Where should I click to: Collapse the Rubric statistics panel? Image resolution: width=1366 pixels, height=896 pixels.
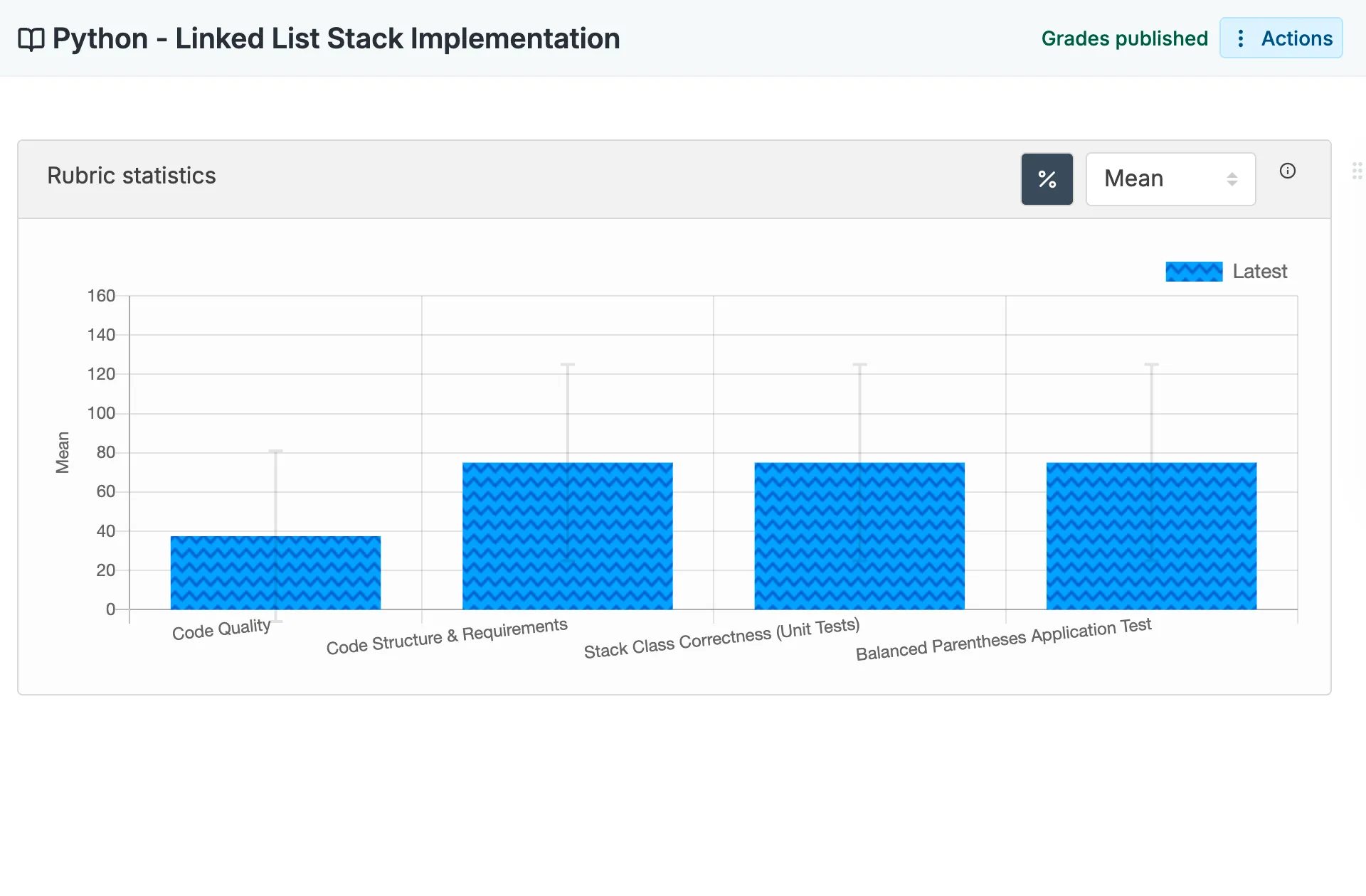tap(132, 176)
